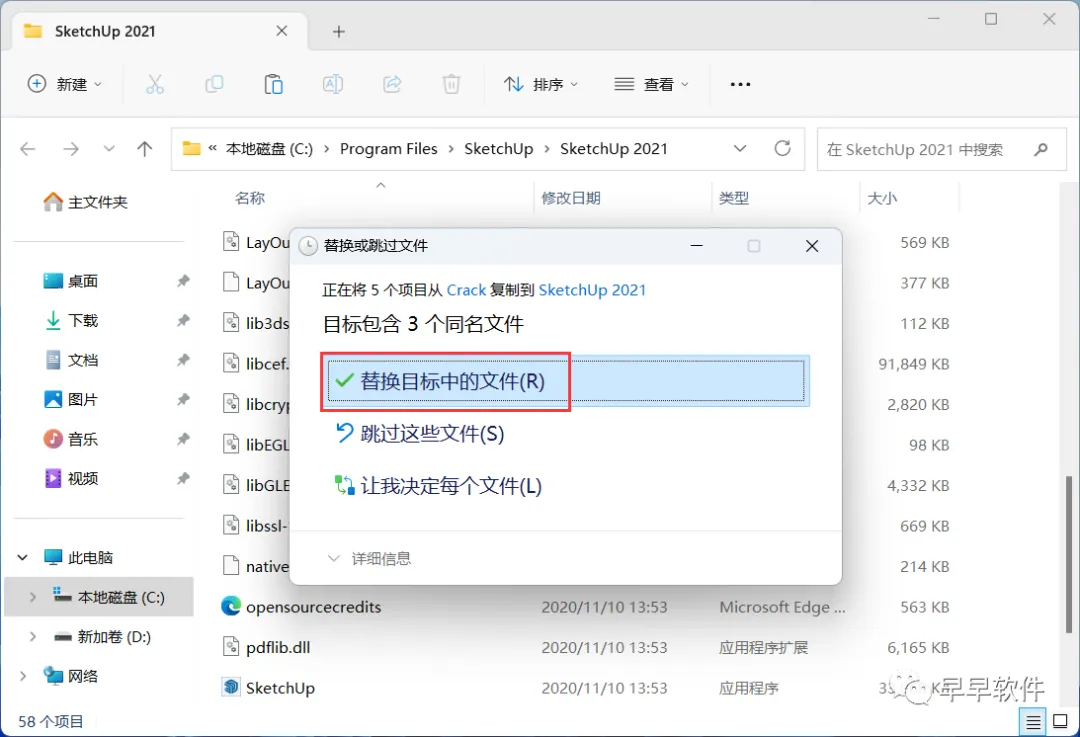Image resolution: width=1080 pixels, height=737 pixels.
Task: Open 视频 folder in sidebar
Action: click(x=71, y=478)
